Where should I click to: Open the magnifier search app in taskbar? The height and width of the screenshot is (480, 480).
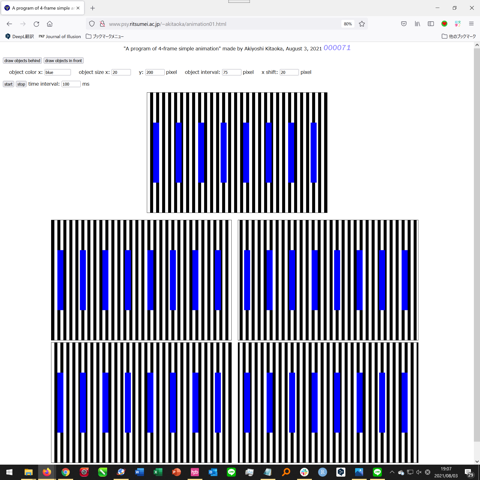tap(286, 472)
